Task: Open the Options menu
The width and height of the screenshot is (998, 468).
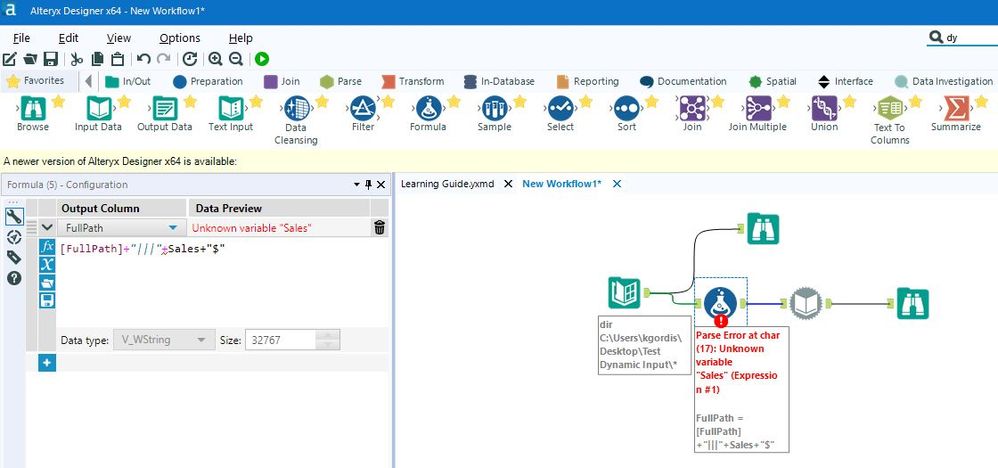Action: coord(179,38)
